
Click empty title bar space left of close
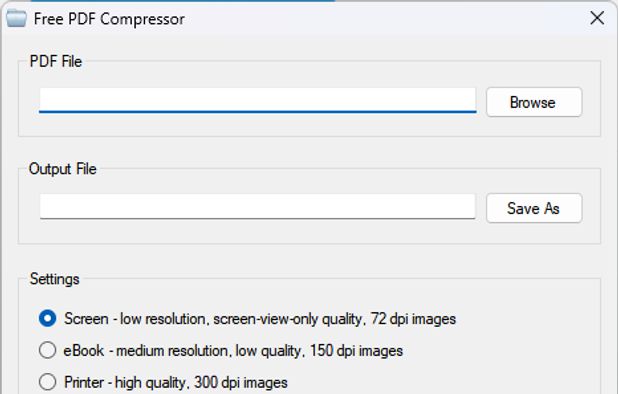coord(386,19)
